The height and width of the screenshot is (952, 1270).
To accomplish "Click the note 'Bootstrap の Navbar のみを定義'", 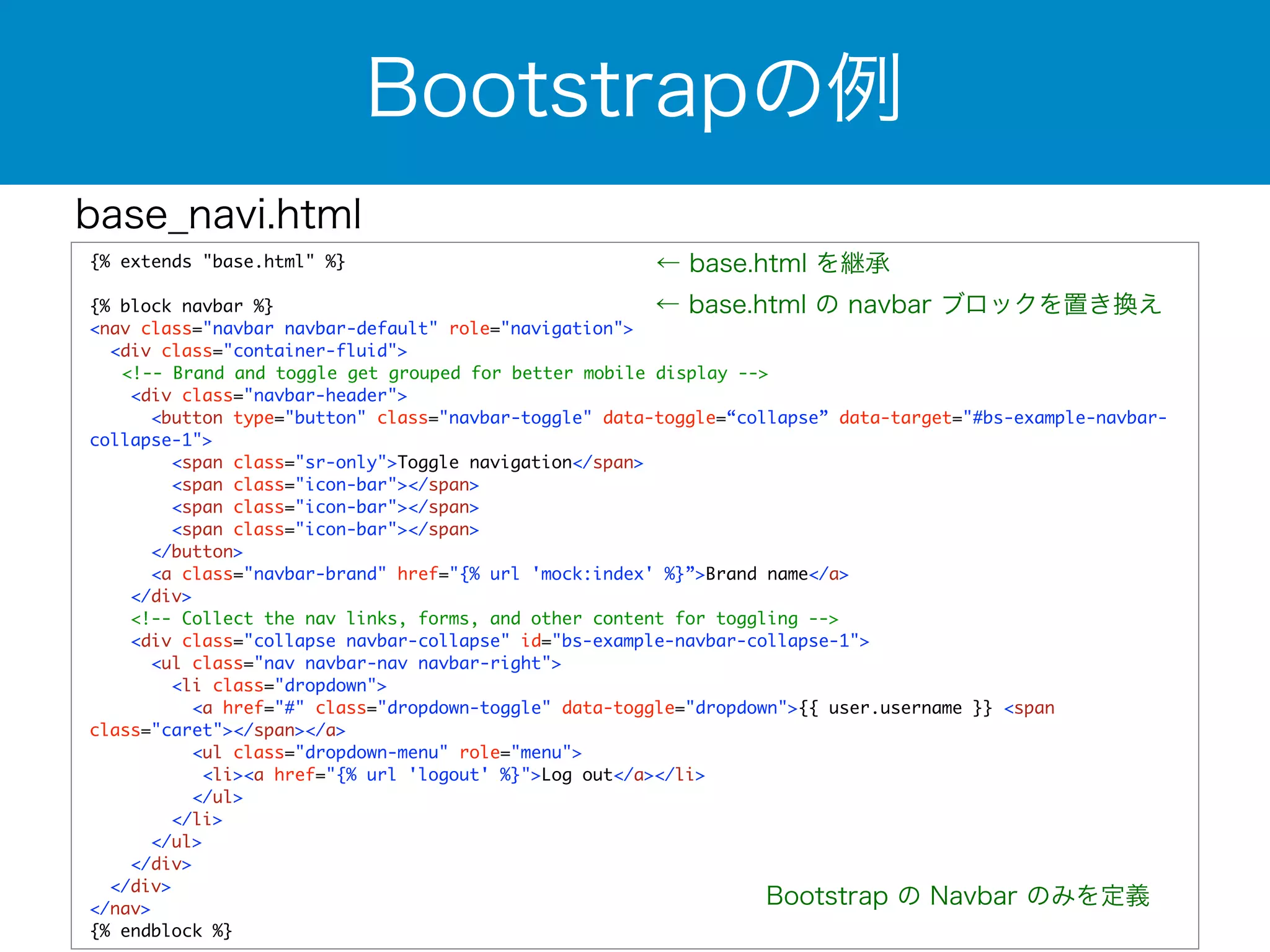I will pyautogui.click(x=958, y=896).
